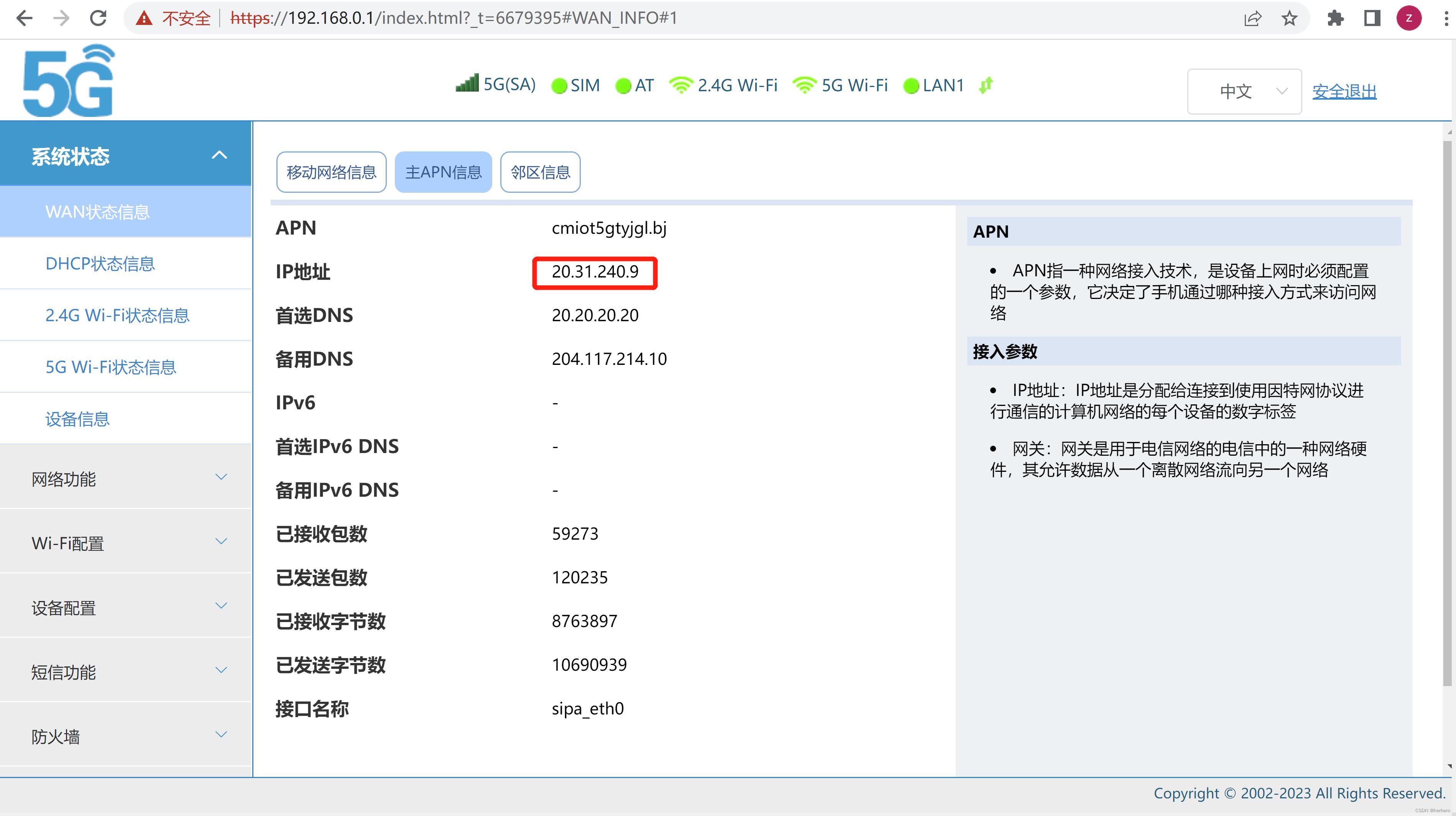Click the 5G Wi-Fi status icon

(x=804, y=85)
